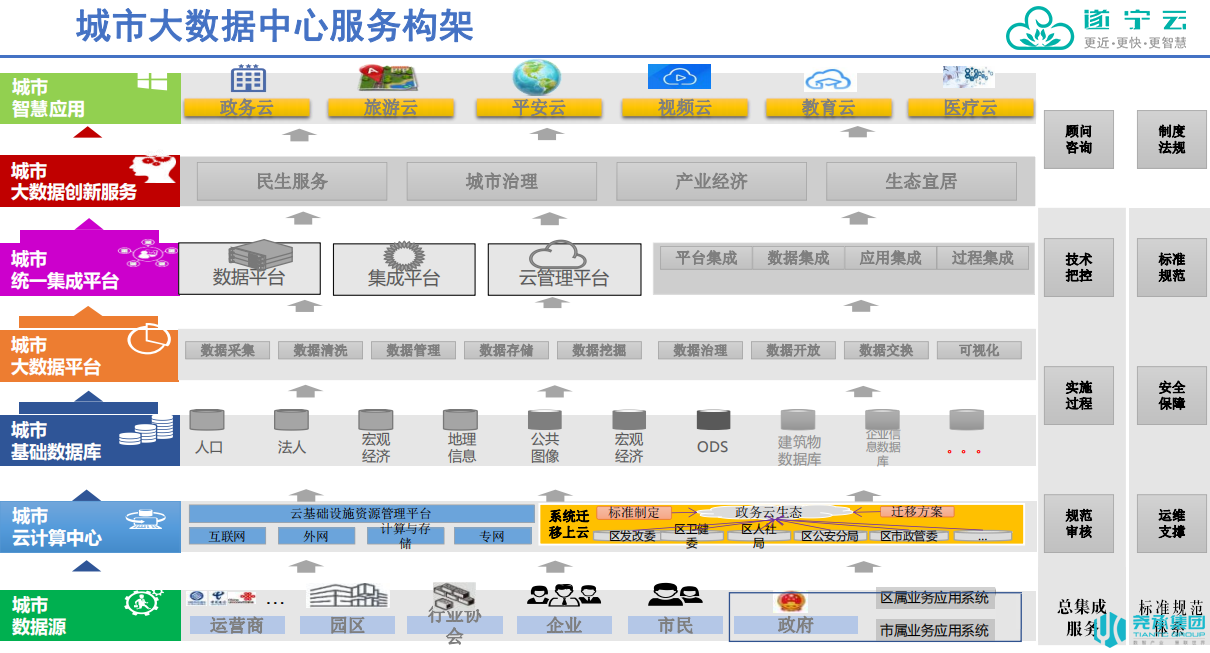This screenshot has height=653, width=1210.
Task: Click the 云管理平台 box
Action: tap(564, 269)
